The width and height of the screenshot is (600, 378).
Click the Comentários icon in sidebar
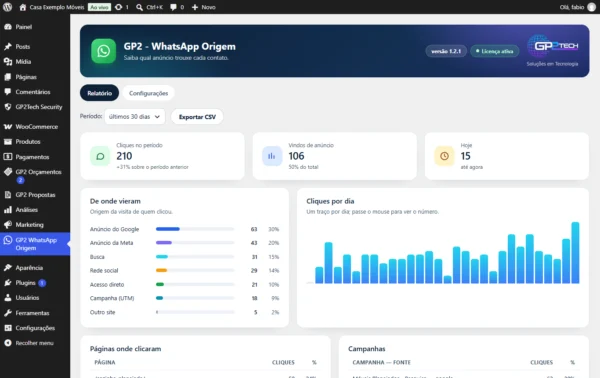(x=8, y=92)
